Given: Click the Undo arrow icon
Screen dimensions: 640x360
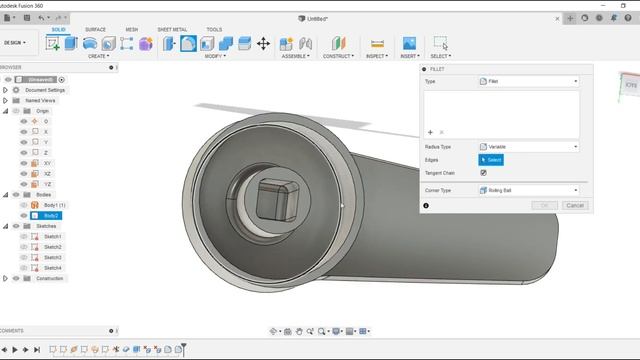Looking at the screenshot, I should point(41,18).
